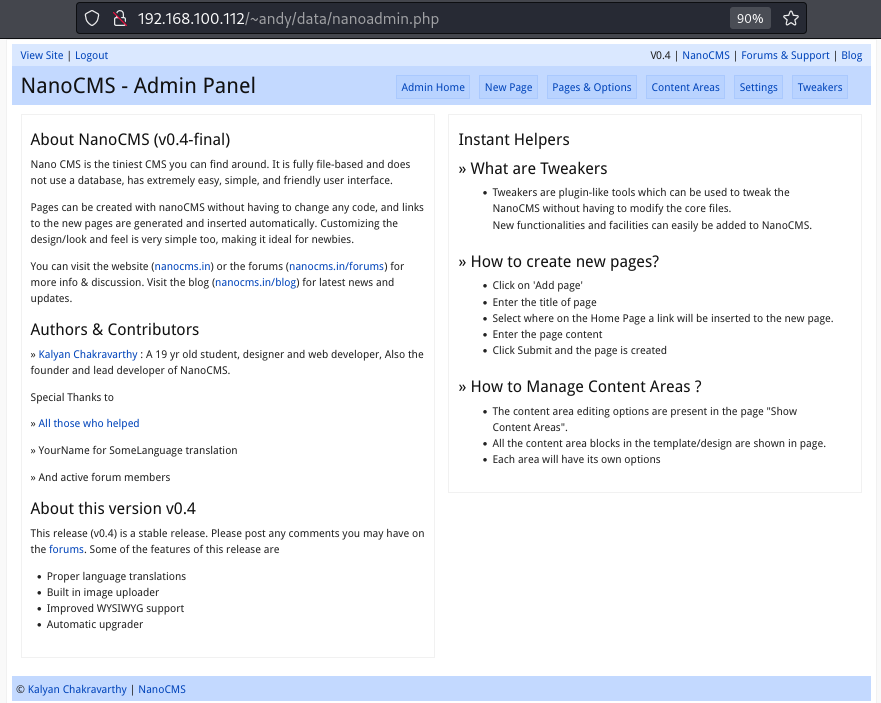Open the Settings tab
881x703 pixels.
[x=758, y=87]
